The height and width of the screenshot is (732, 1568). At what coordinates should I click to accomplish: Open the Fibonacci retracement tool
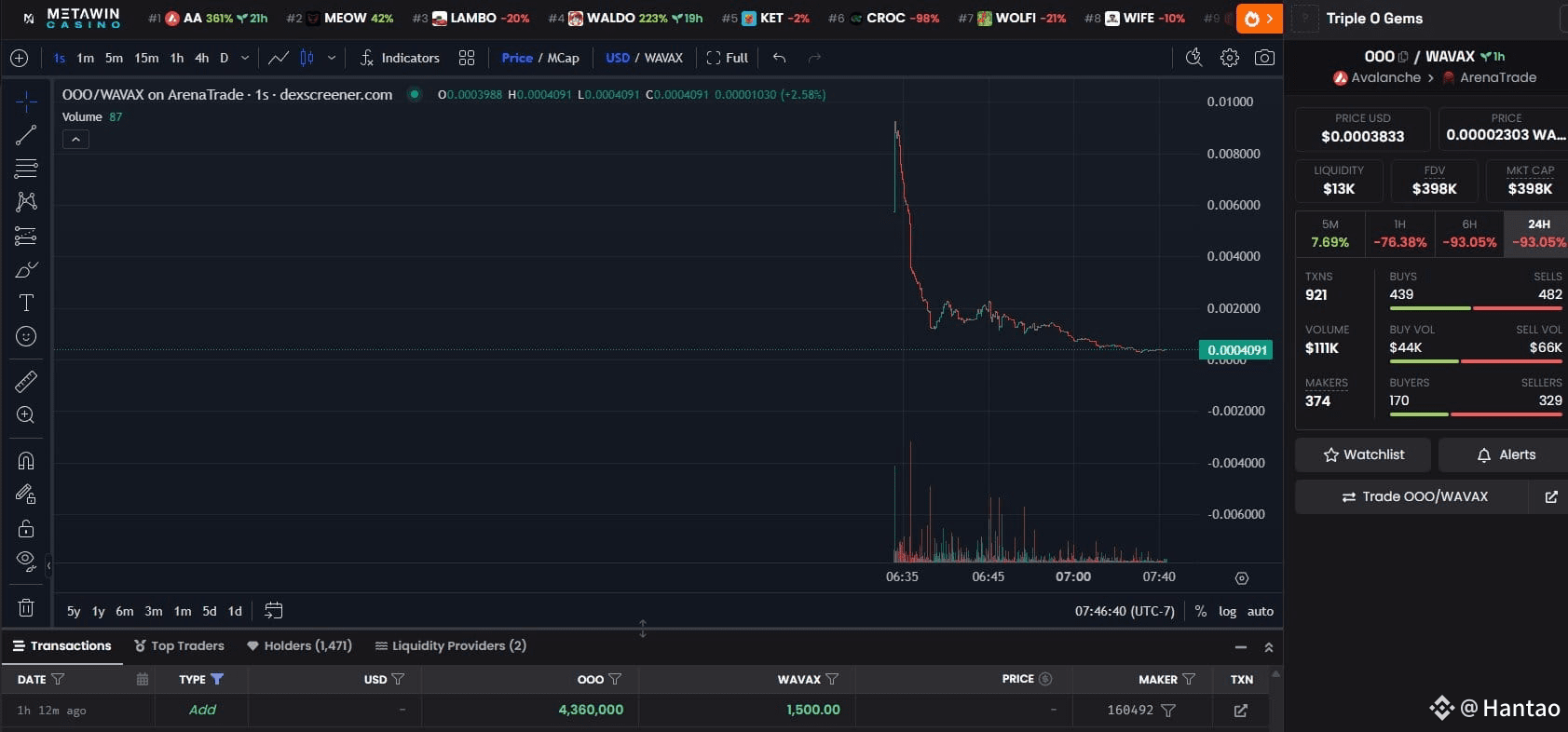click(26, 169)
